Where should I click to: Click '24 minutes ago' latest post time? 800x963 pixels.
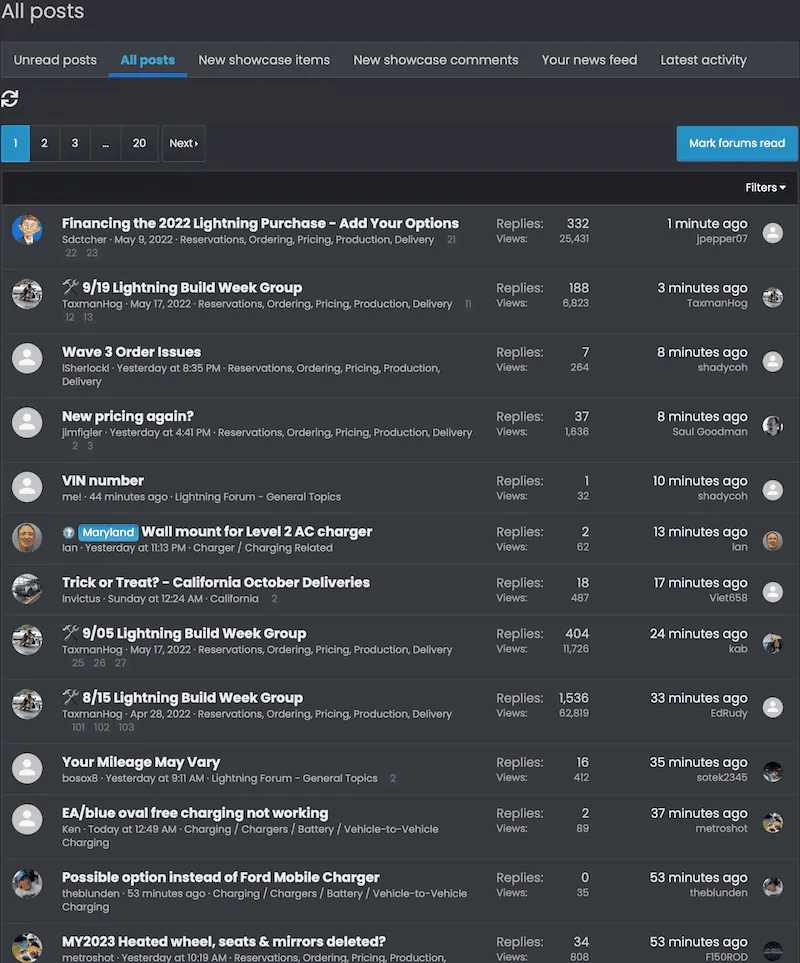click(699, 633)
